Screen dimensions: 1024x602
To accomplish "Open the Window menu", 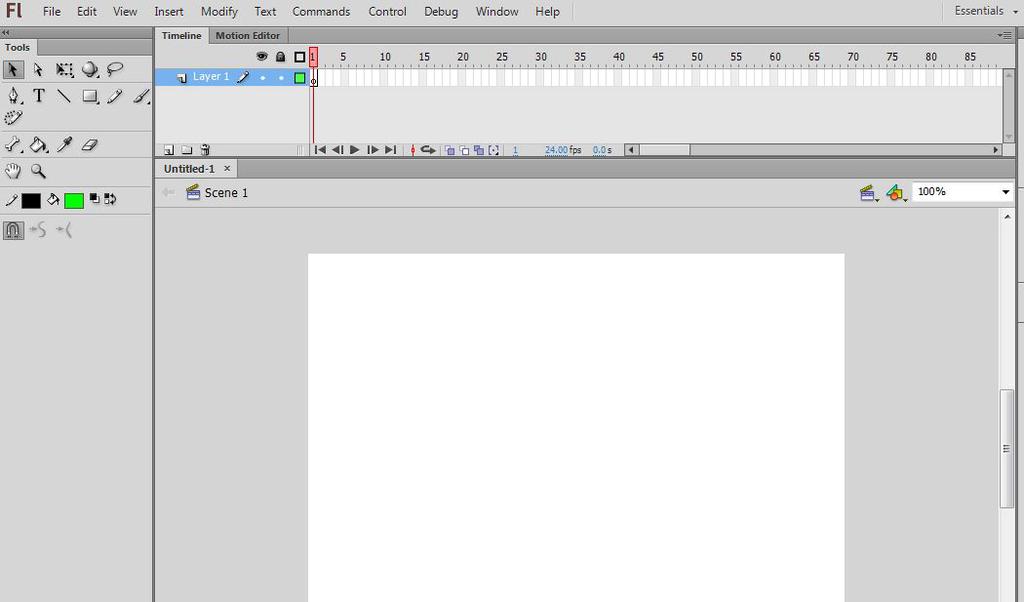I will tap(496, 11).
